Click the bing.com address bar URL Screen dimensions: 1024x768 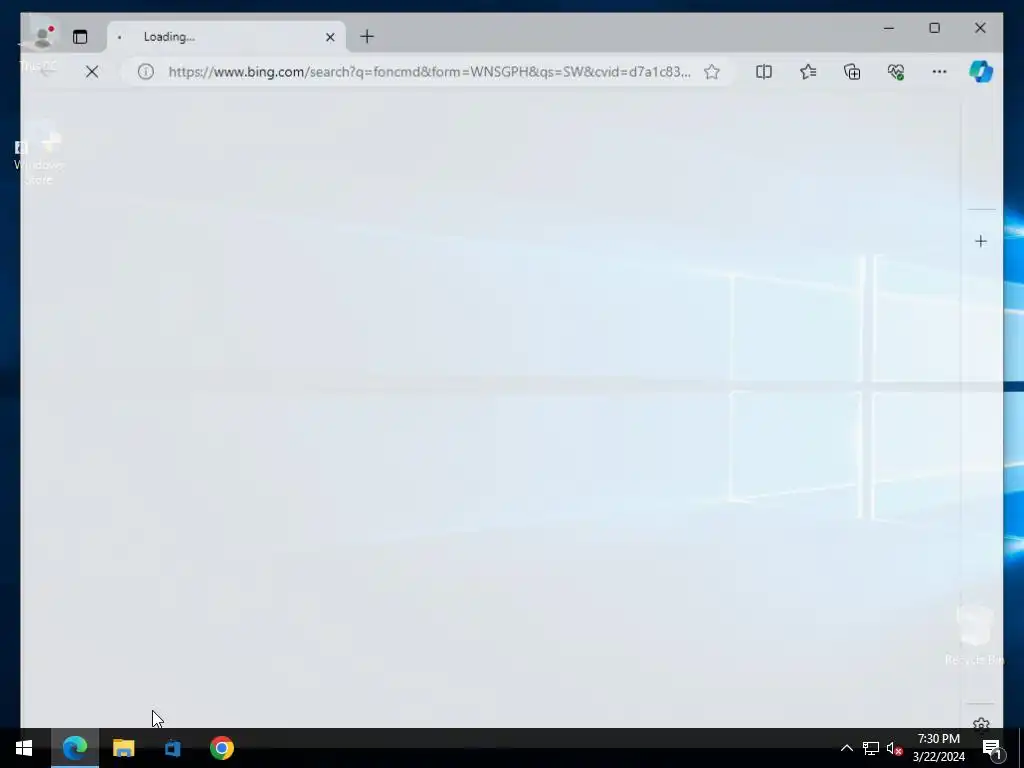click(x=429, y=72)
